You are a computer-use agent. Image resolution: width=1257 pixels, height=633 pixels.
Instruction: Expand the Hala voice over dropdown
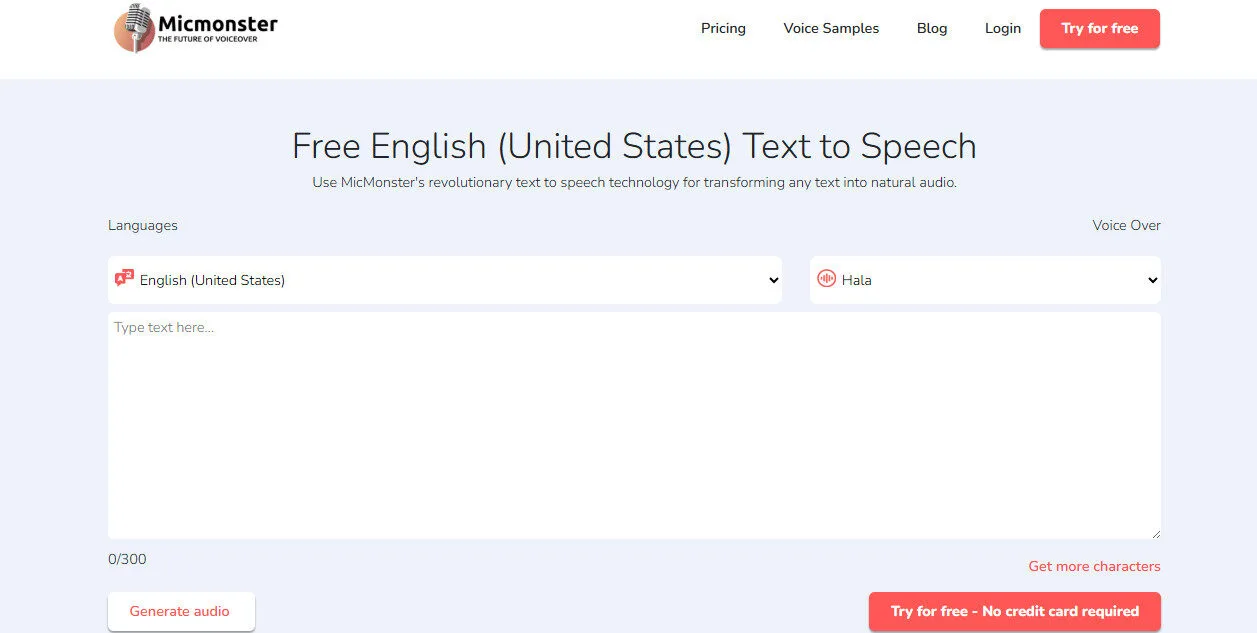[985, 280]
